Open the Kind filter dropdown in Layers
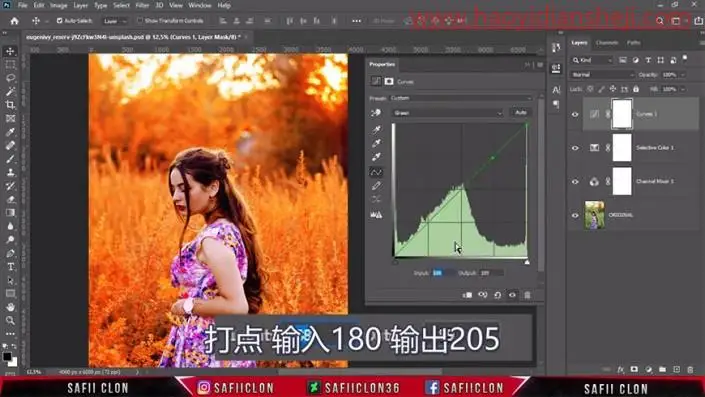The image size is (705, 397). [592, 60]
